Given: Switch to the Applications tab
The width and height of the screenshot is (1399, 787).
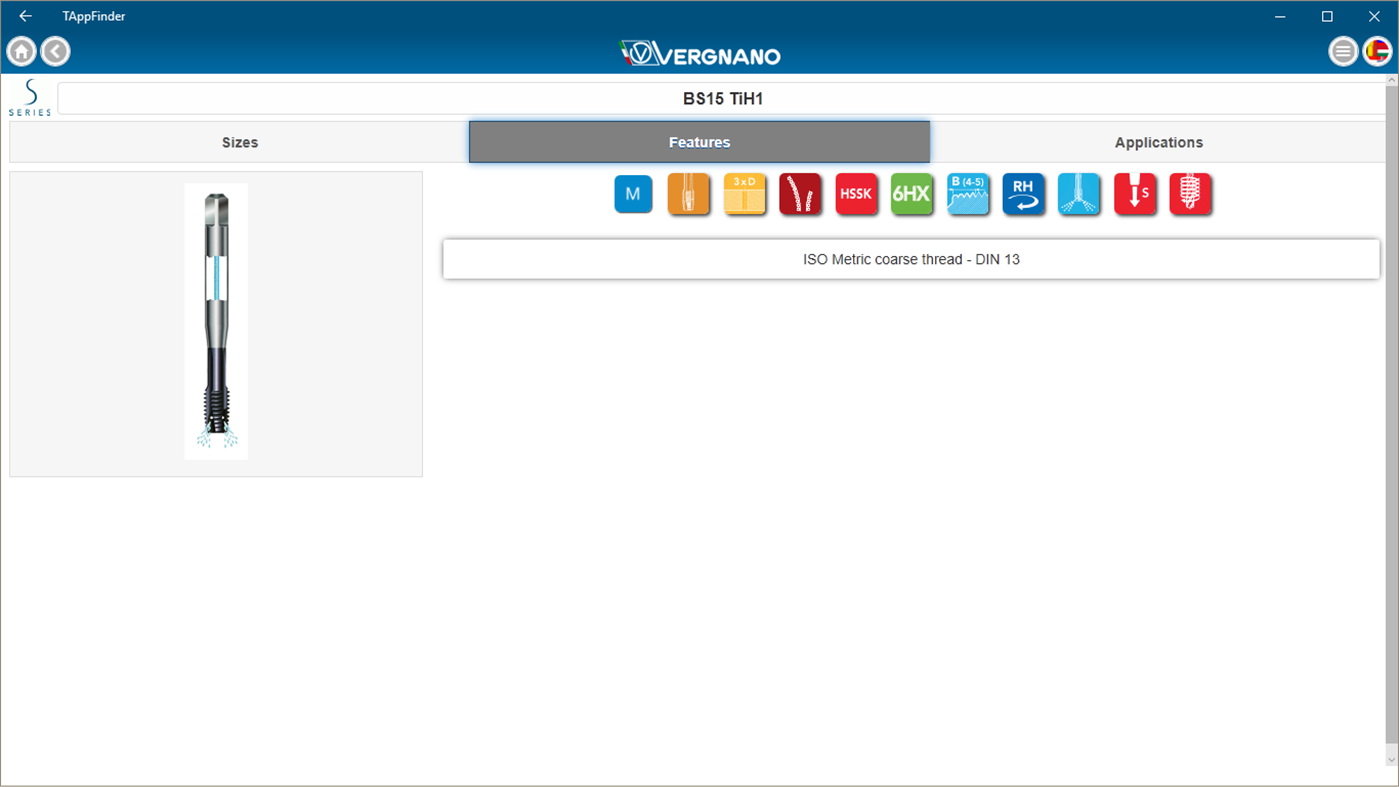Looking at the screenshot, I should click(x=1158, y=142).
